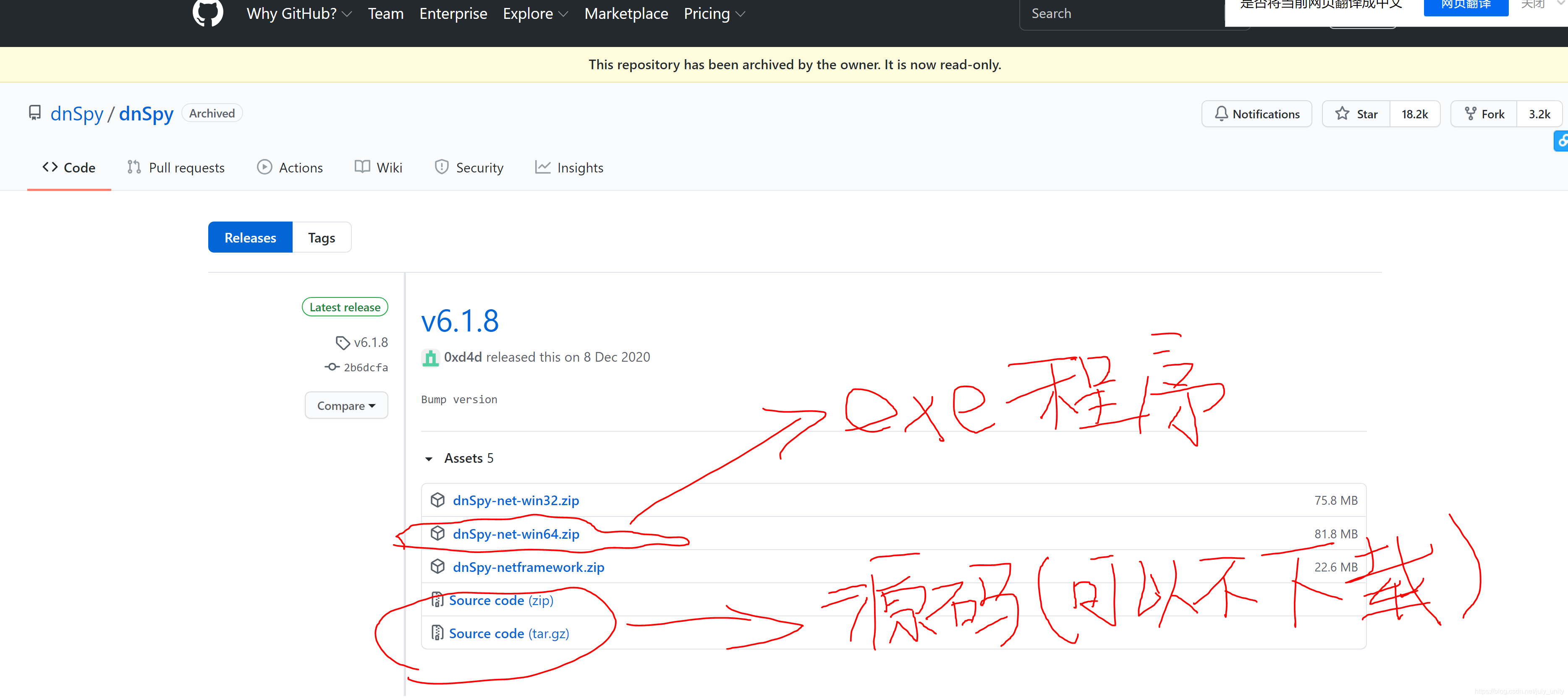Download dnSpy-net-win64.zip
Screen dimensions: 1568x699
(516, 534)
